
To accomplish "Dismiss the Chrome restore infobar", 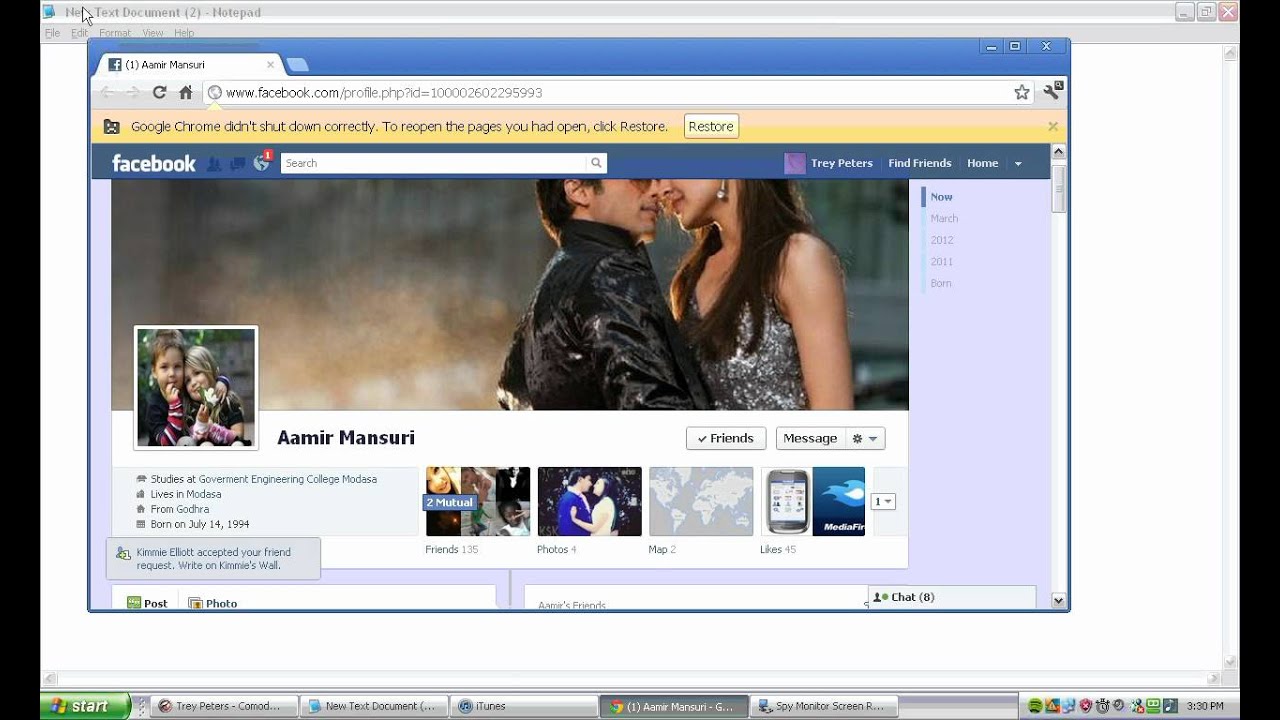I will click(1053, 127).
